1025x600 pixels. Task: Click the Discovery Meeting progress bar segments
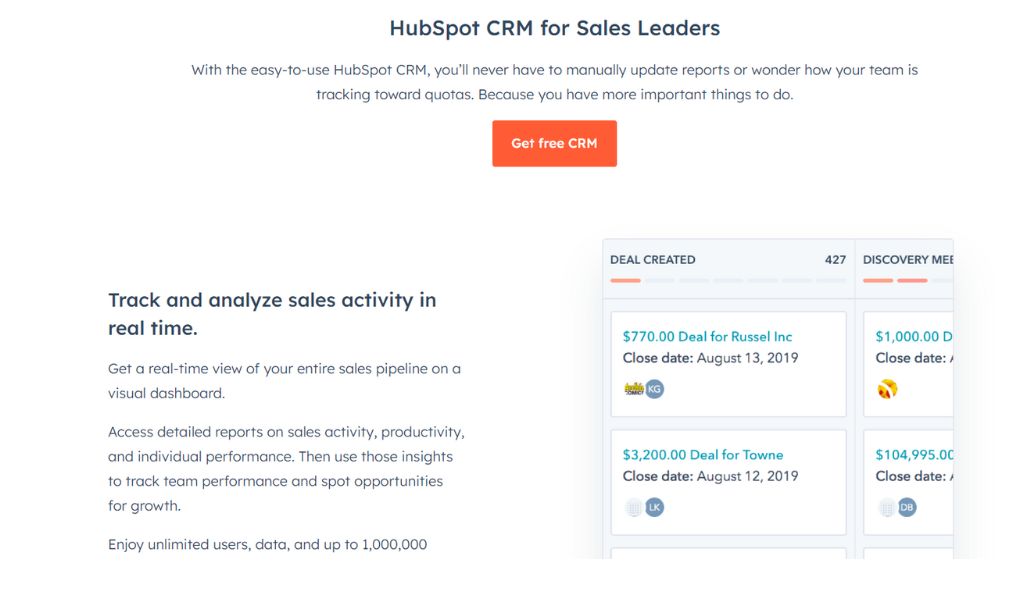(x=896, y=280)
